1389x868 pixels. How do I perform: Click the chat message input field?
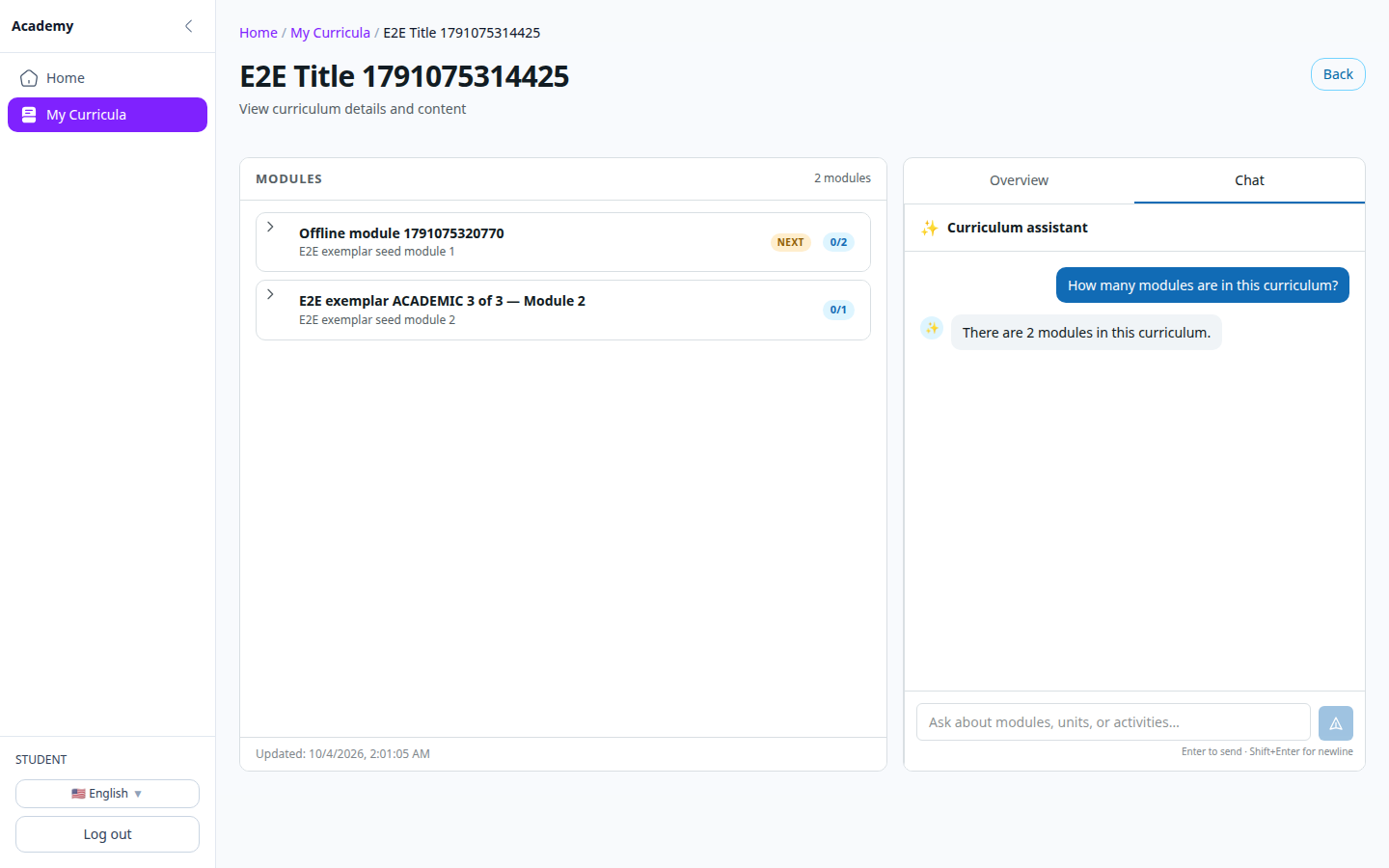pos(1113,722)
